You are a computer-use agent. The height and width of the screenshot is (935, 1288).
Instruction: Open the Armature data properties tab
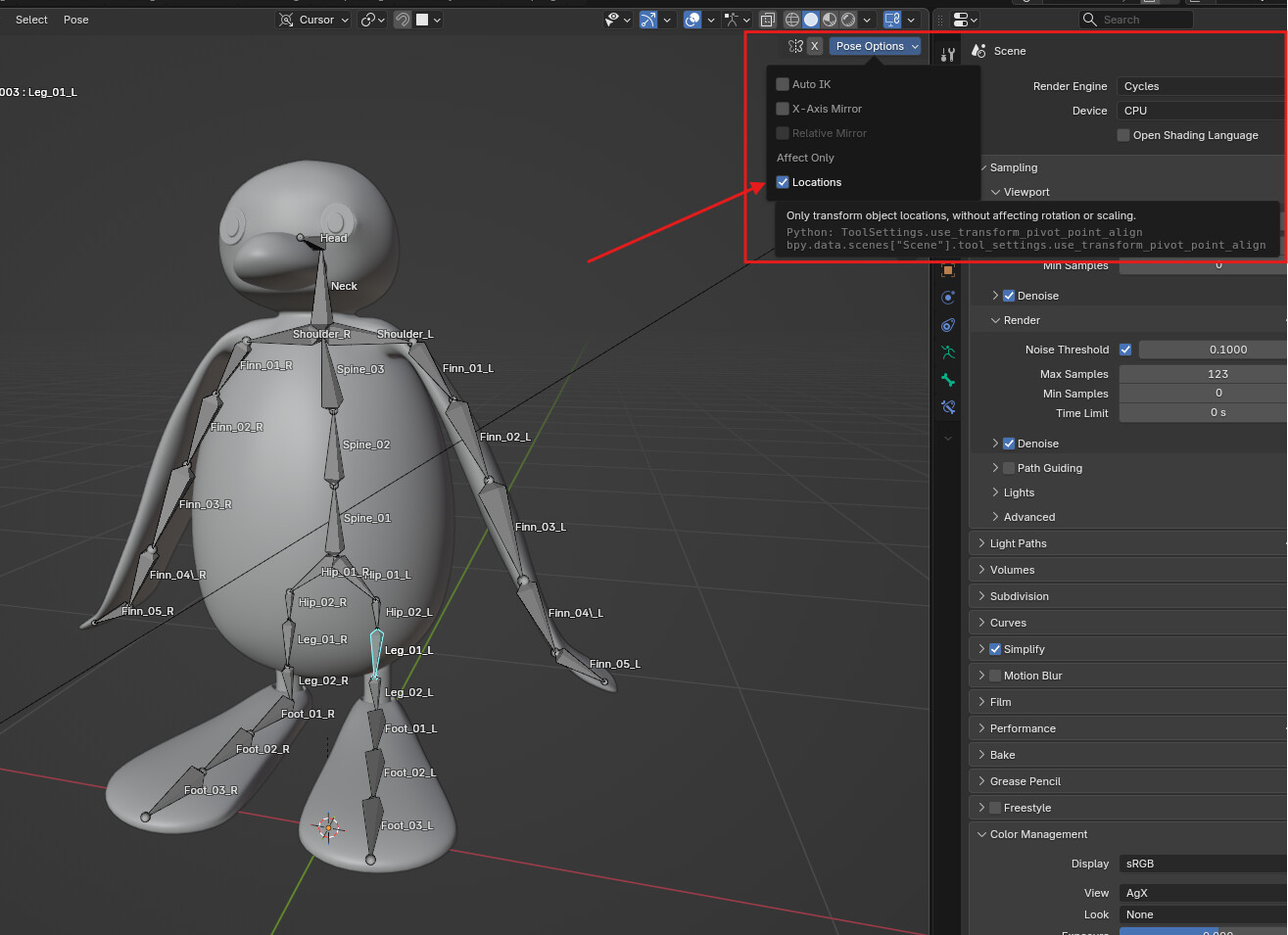coord(947,352)
